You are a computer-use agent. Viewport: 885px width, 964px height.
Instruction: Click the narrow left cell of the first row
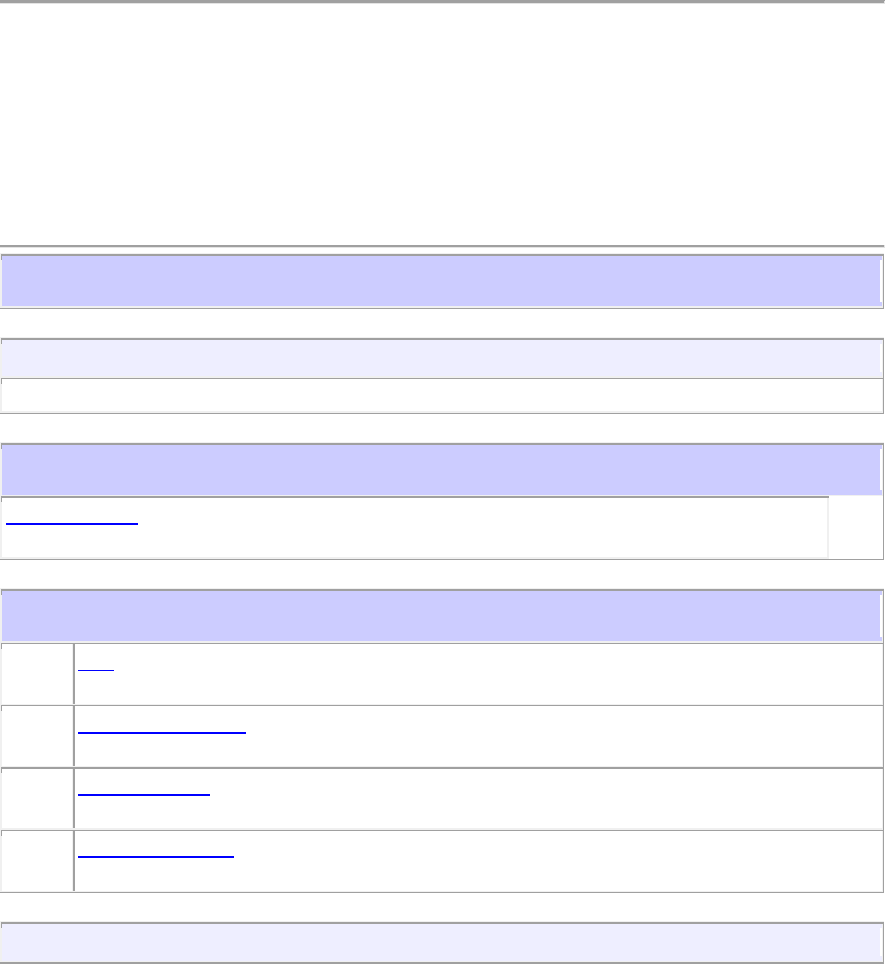[x=37, y=673]
